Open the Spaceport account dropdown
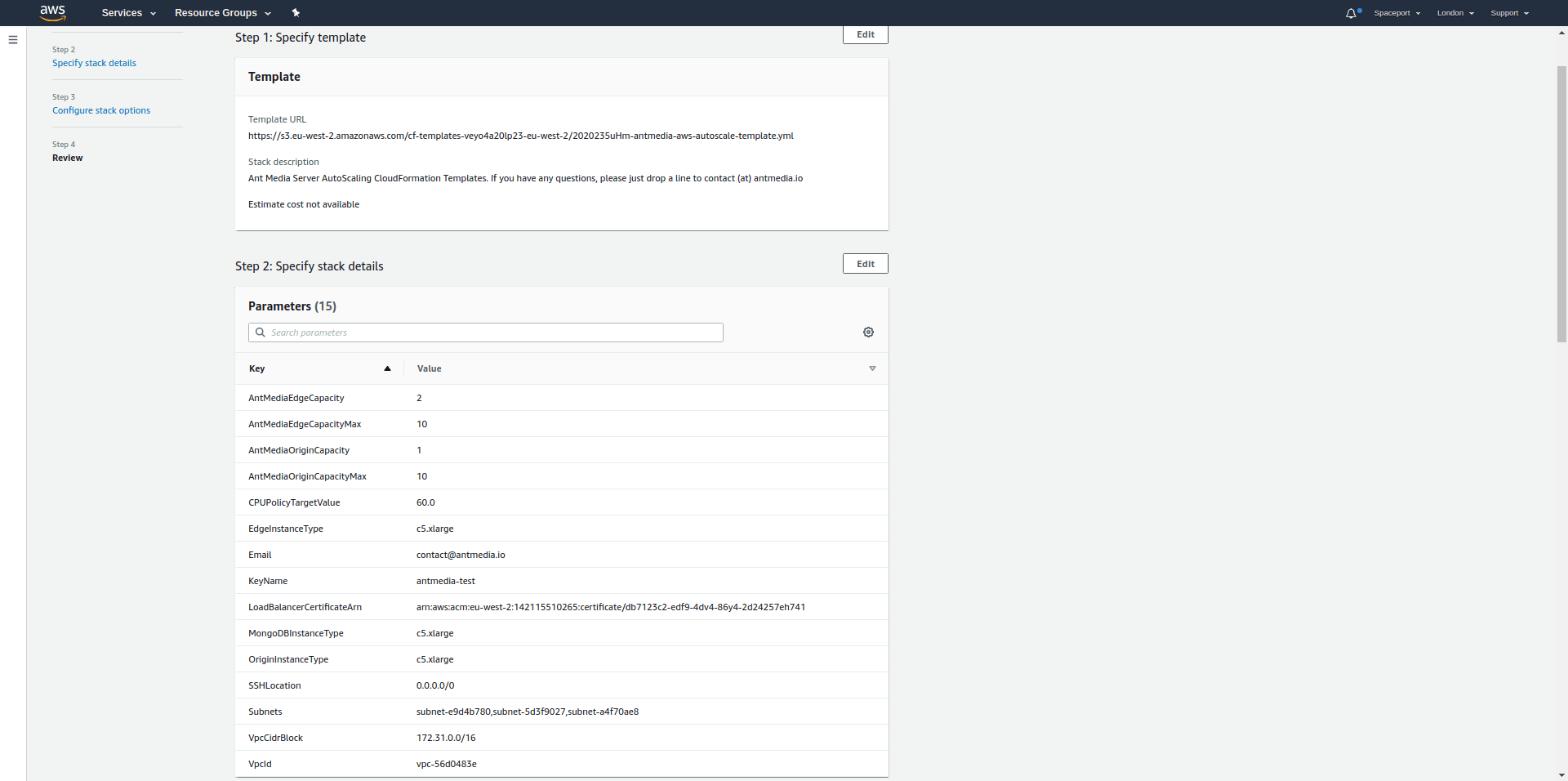This screenshot has width=1568, height=781. 1397,13
